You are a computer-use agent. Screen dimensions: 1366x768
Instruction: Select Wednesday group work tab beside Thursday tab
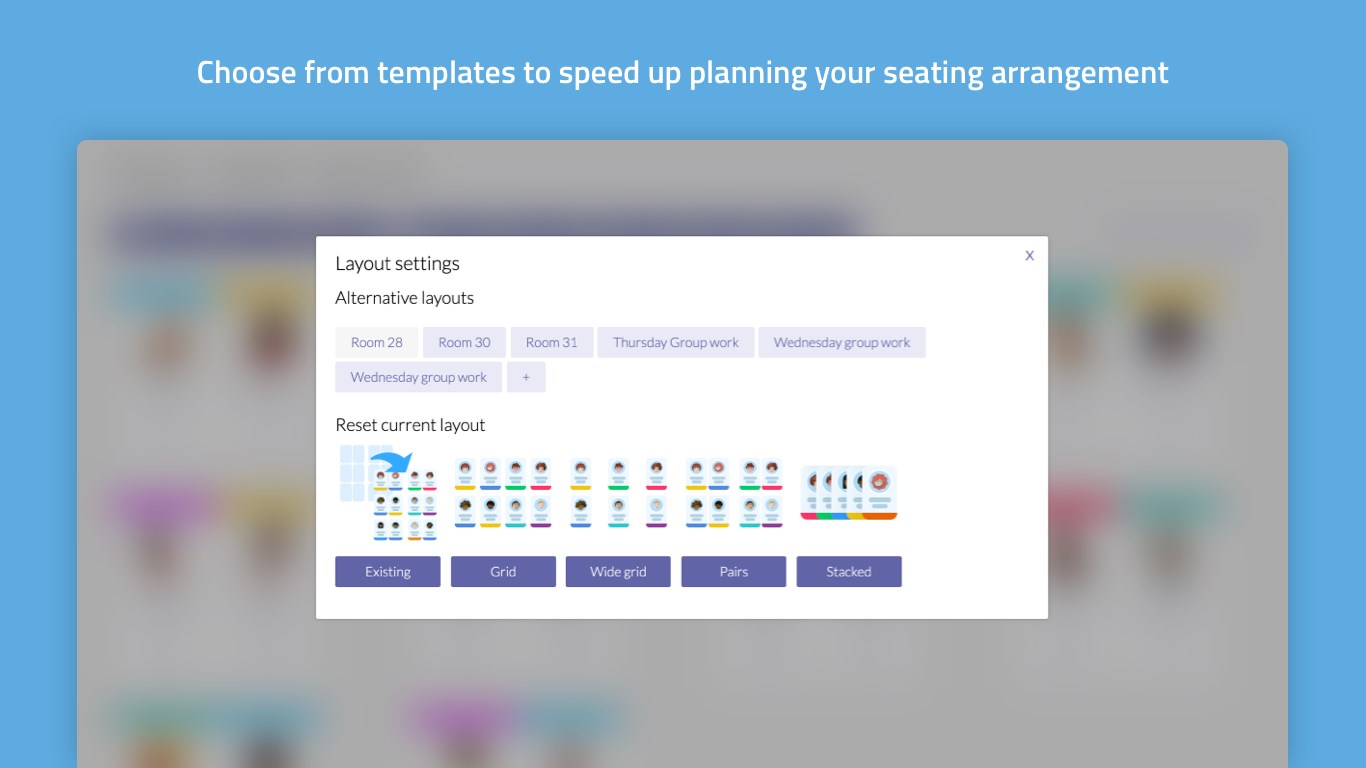click(842, 342)
